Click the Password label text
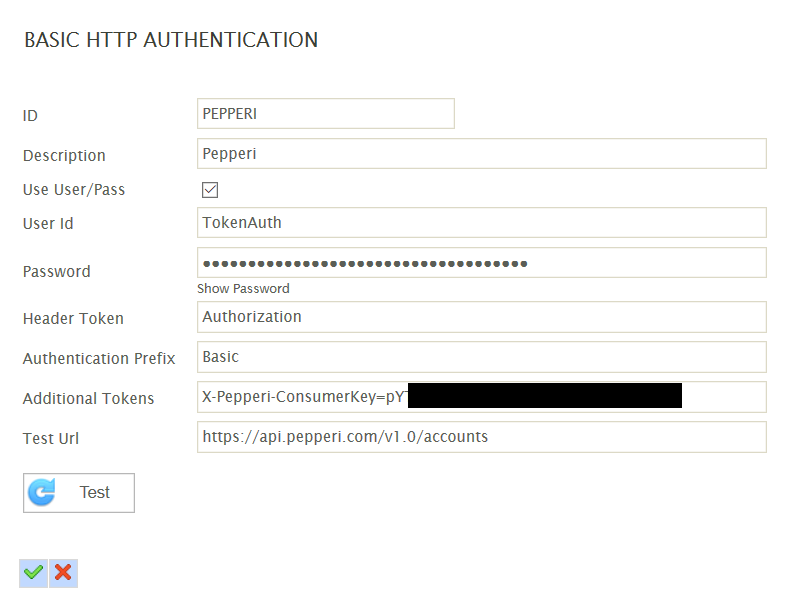Screen dimensions: 797x603 click(56, 272)
